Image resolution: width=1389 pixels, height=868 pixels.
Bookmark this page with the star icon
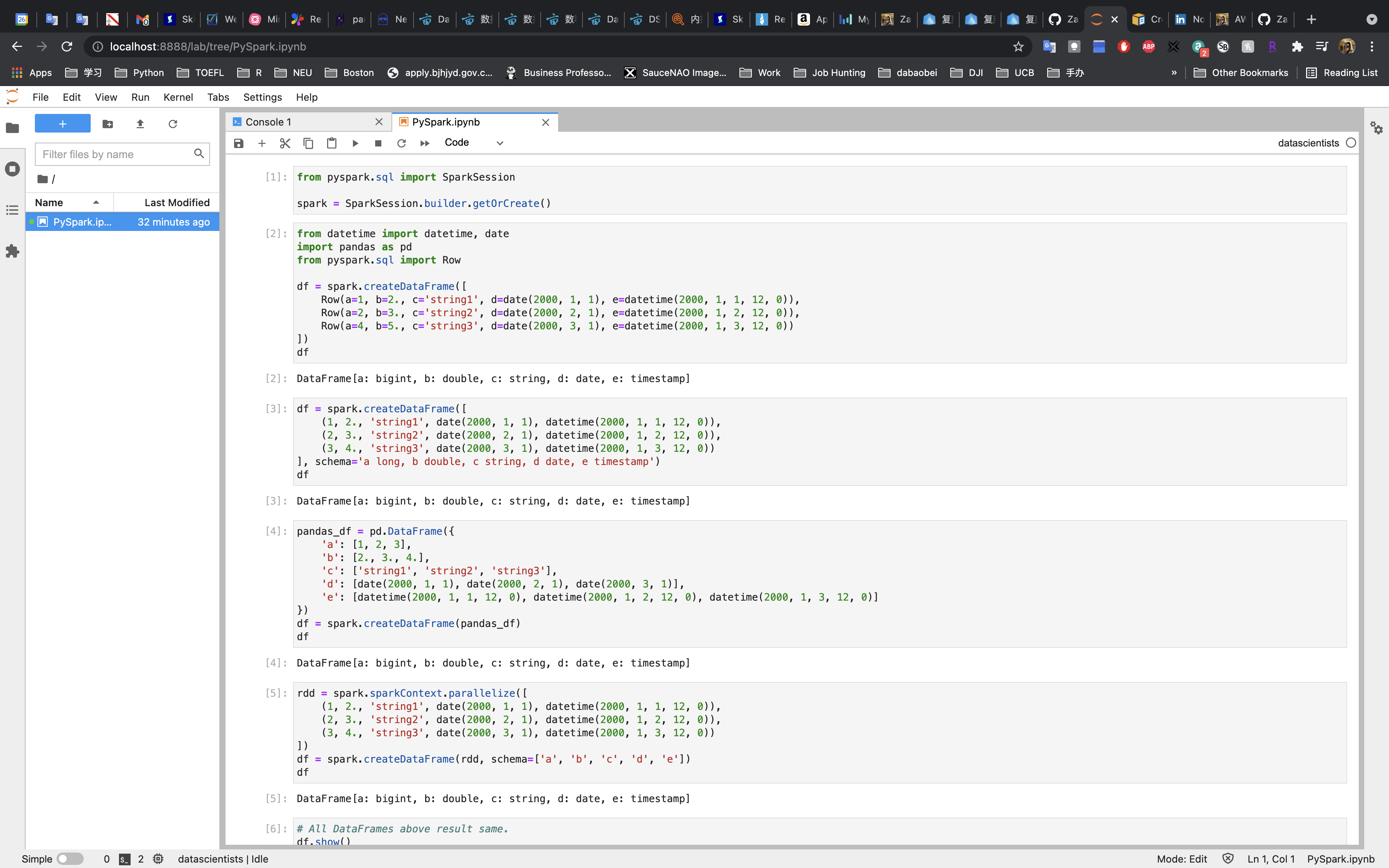(x=1018, y=46)
